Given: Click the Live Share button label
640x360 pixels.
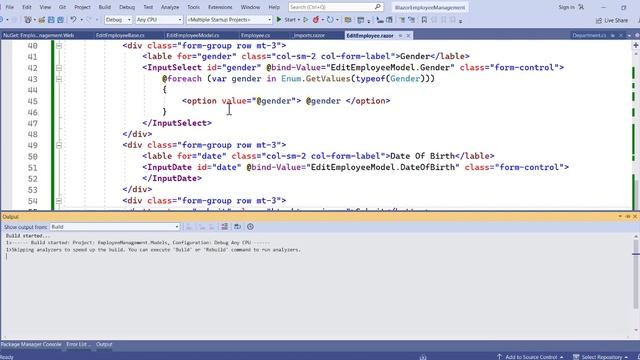Looking at the screenshot, I should pyautogui.click(x=616, y=20).
